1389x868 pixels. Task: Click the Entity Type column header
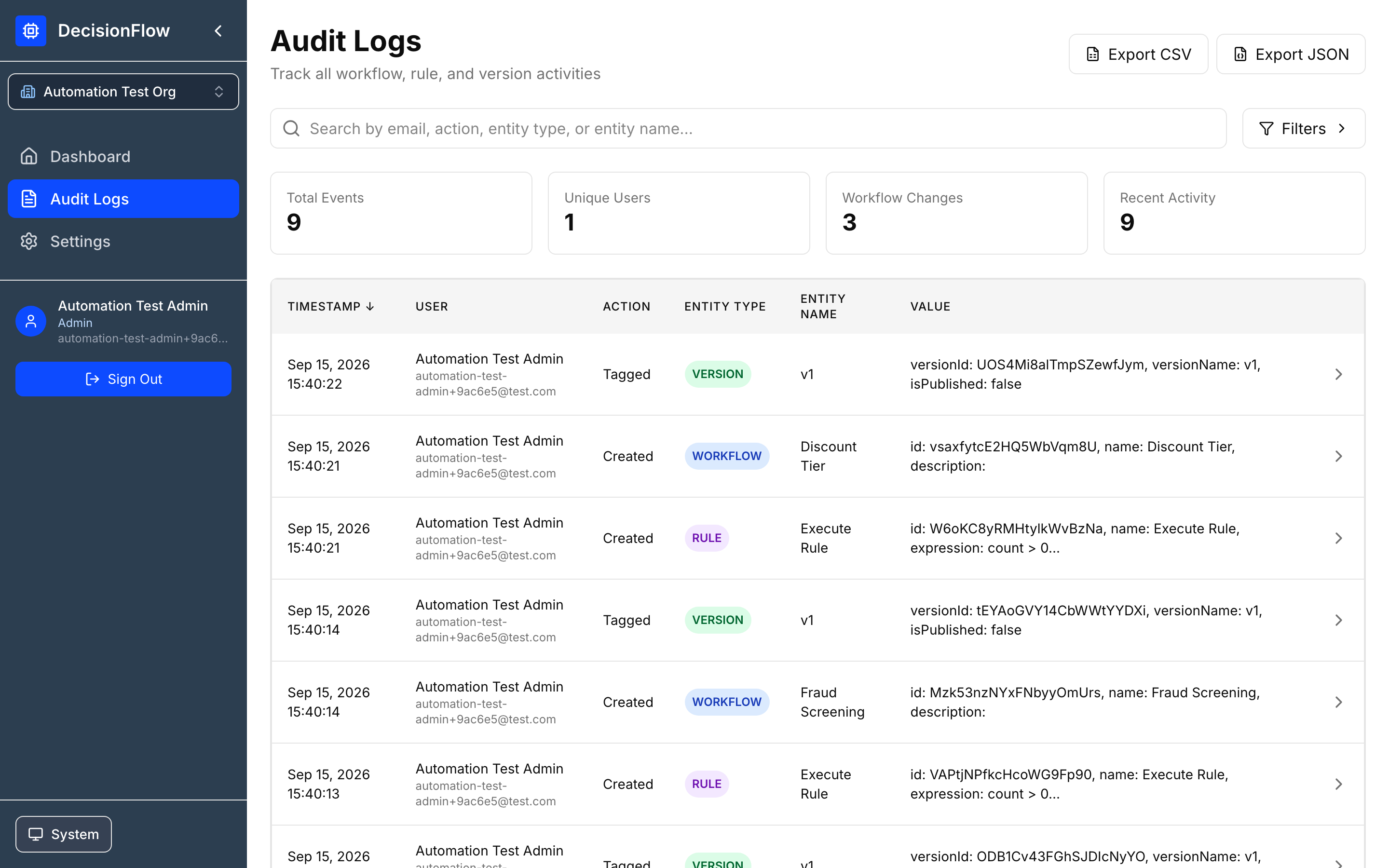coord(725,307)
